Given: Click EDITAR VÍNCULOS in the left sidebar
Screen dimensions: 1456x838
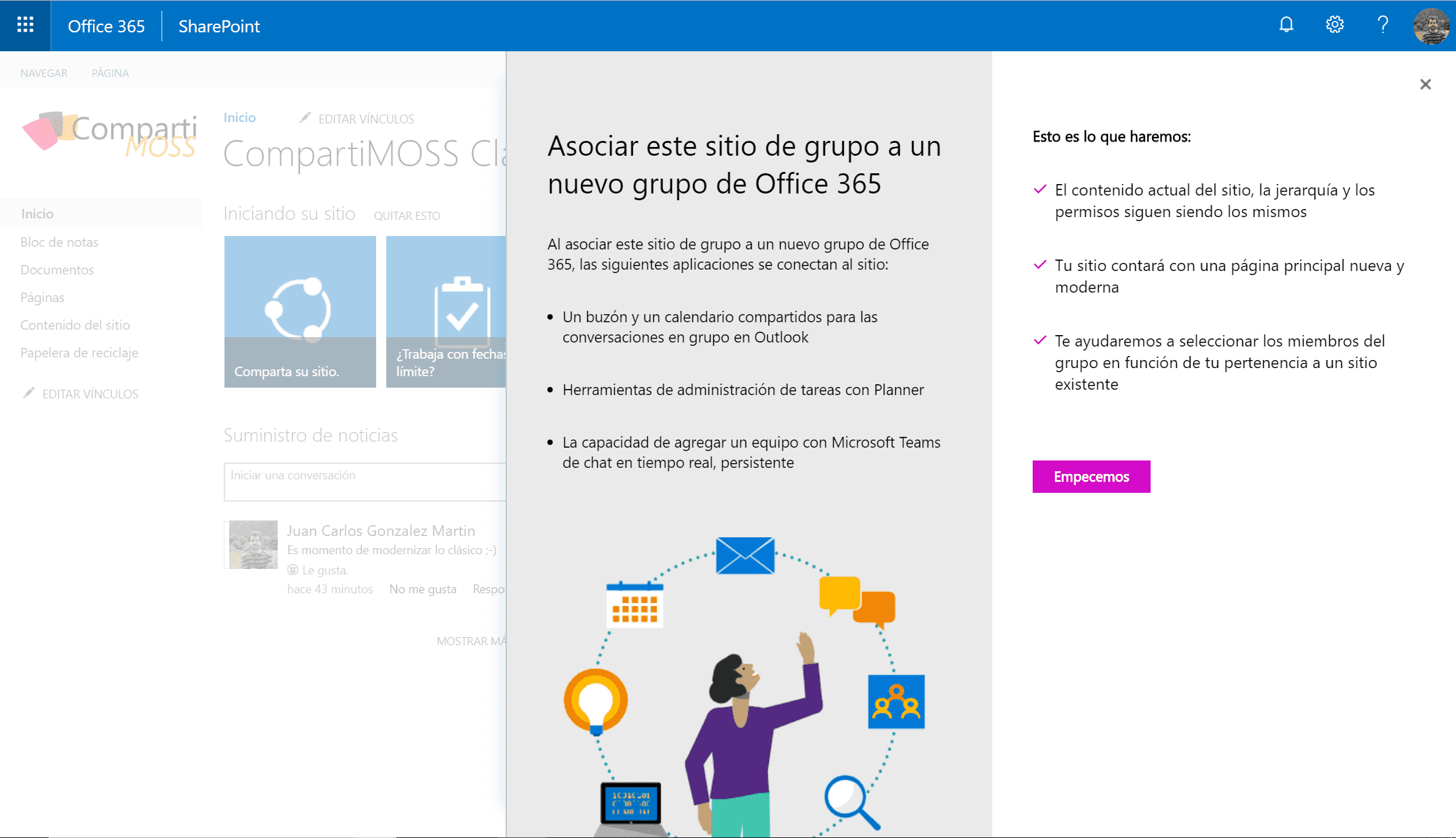Looking at the screenshot, I should (x=90, y=394).
